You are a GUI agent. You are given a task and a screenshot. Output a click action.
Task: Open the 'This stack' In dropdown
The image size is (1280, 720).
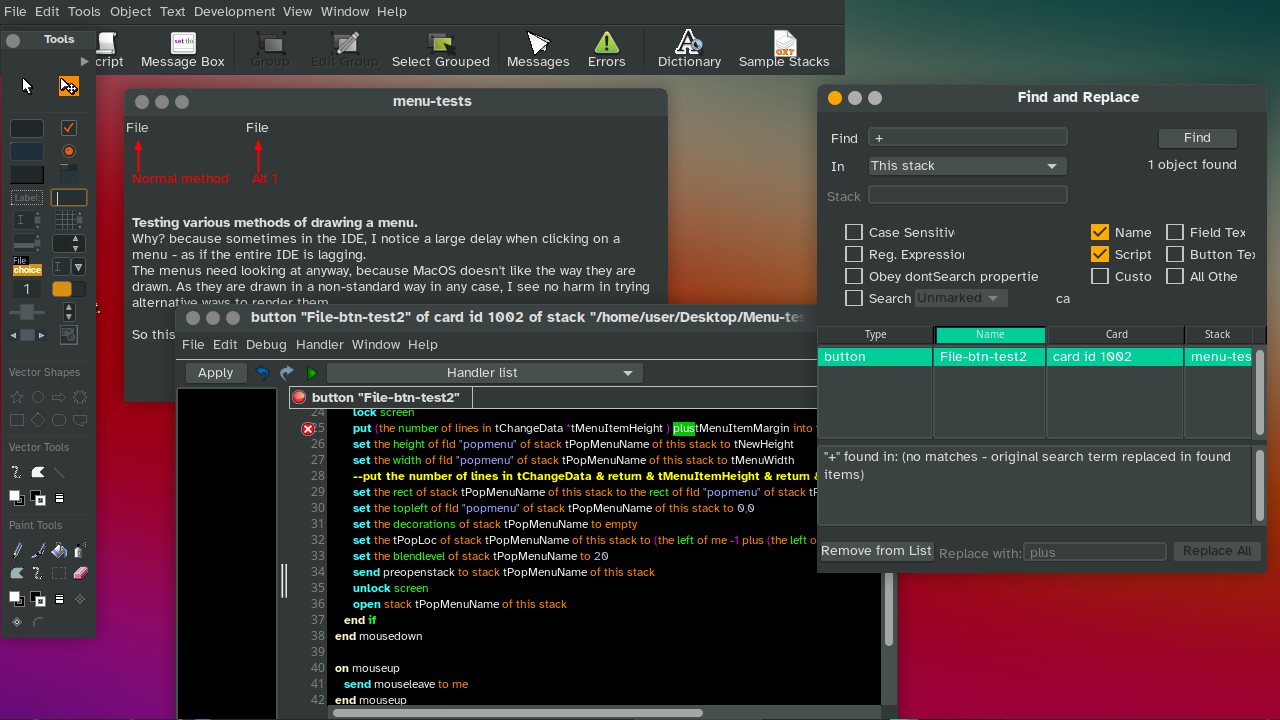tap(967, 166)
